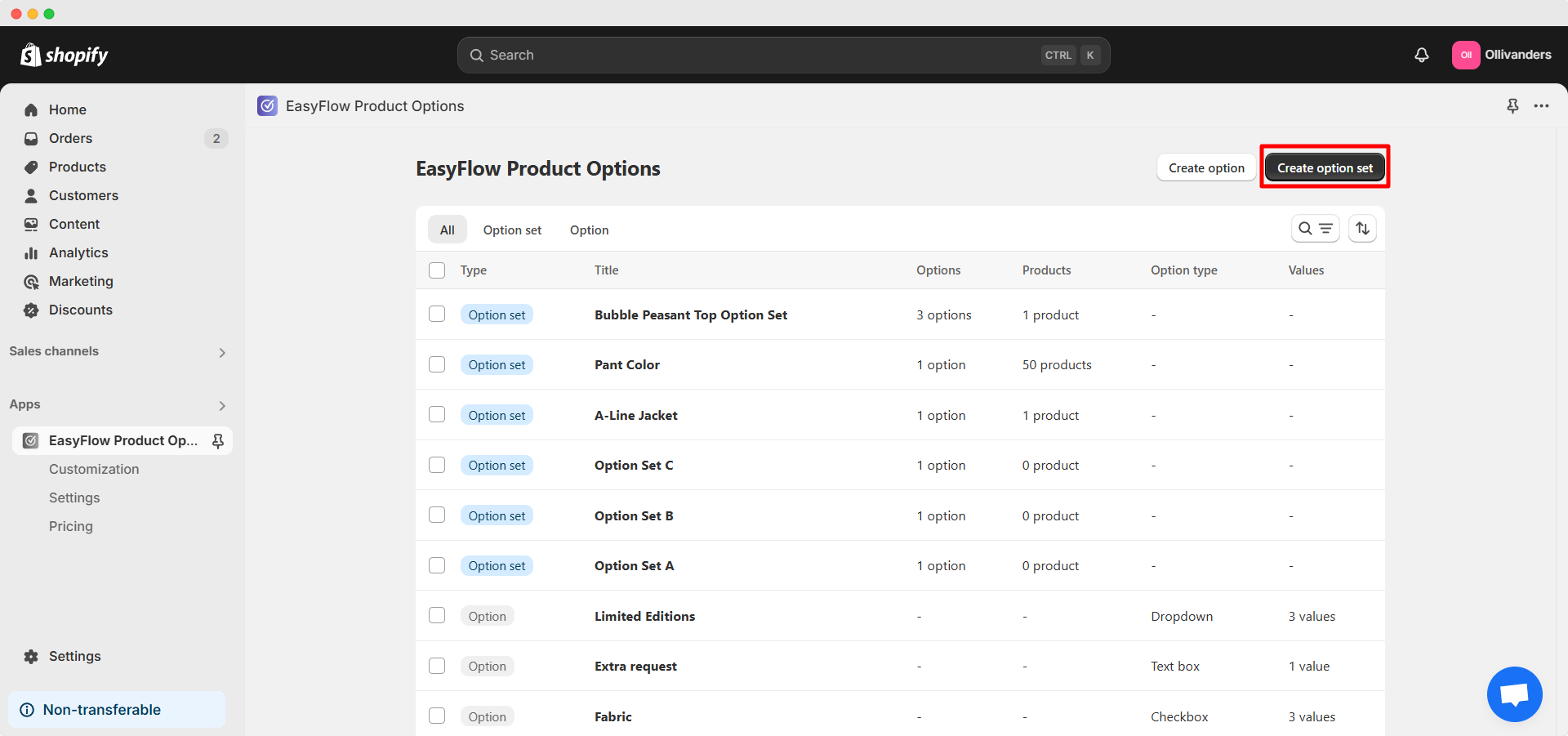The height and width of the screenshot is (736, 1568).
Task: Click the EasyFlow header app icon
Action: (x=267, y=105)
